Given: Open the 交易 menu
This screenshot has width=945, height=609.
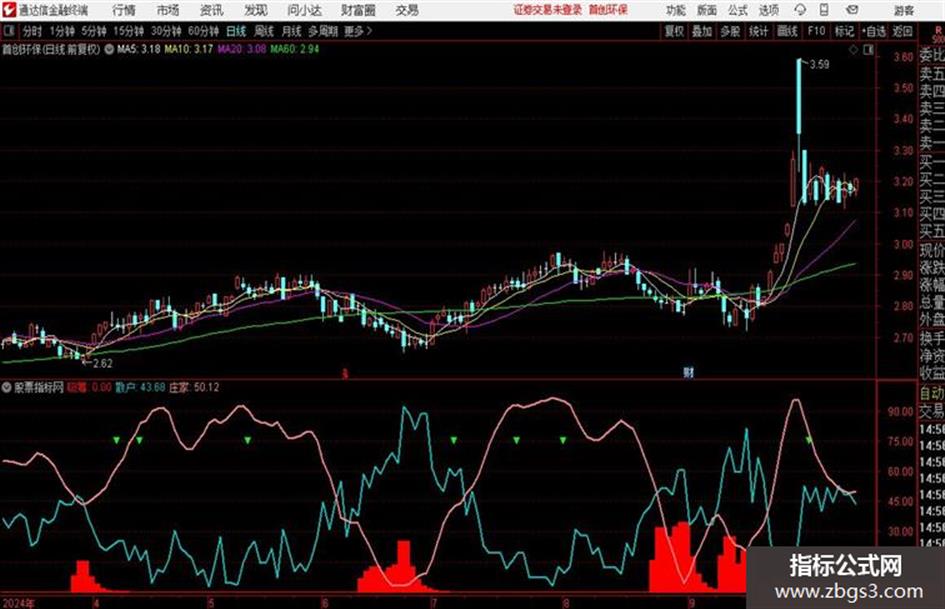Looking at the screenshot, I should [407, 10].
